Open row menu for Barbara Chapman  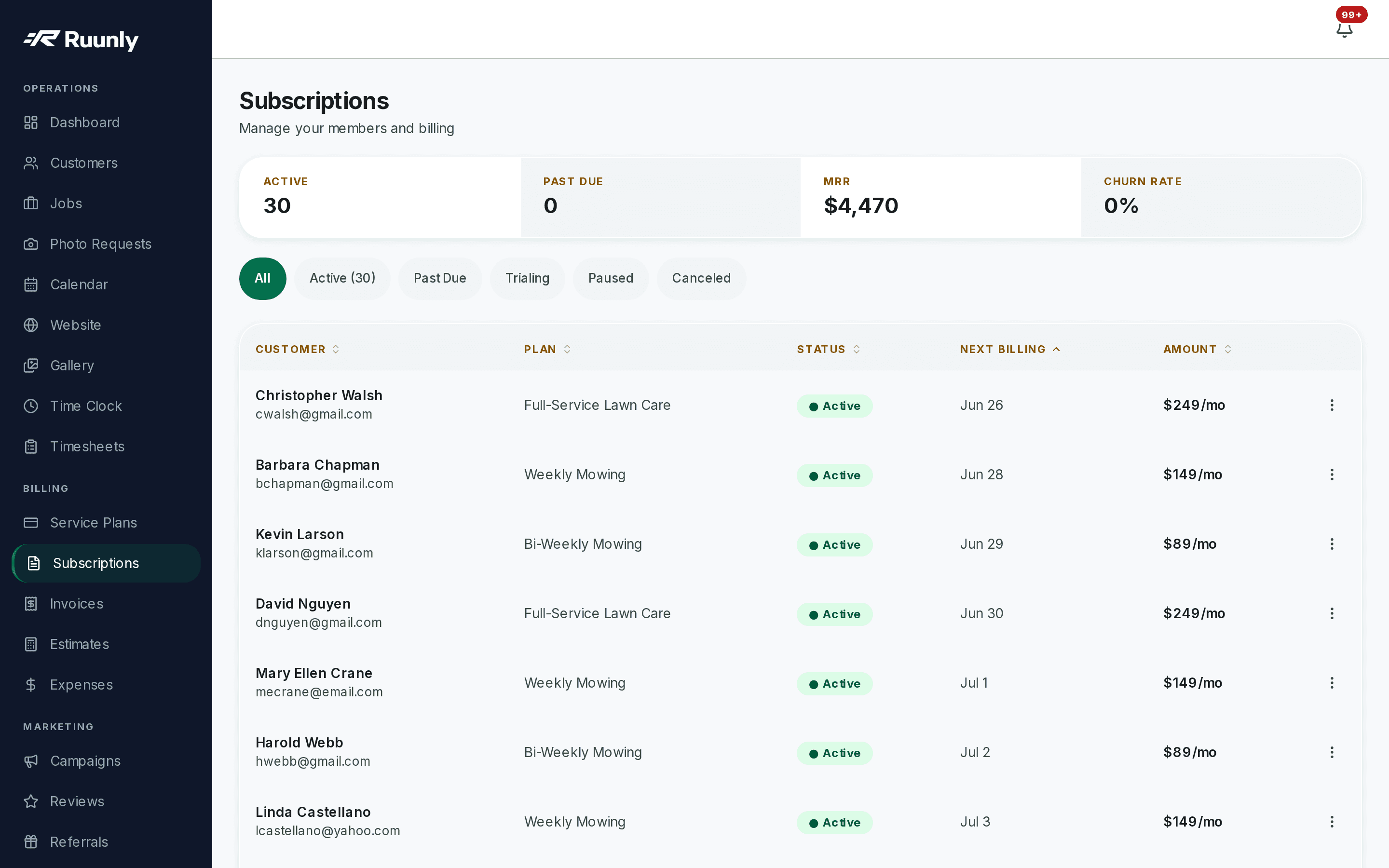(x=1332, y=475)
